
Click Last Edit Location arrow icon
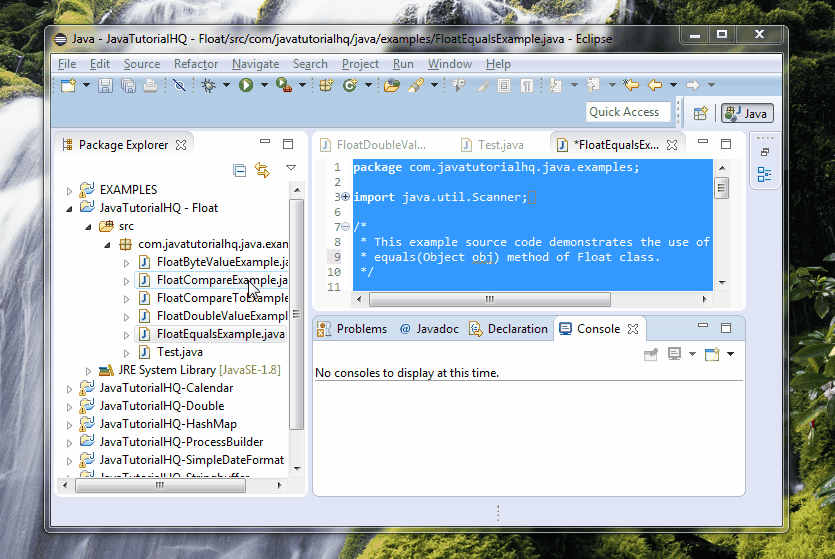631,85
